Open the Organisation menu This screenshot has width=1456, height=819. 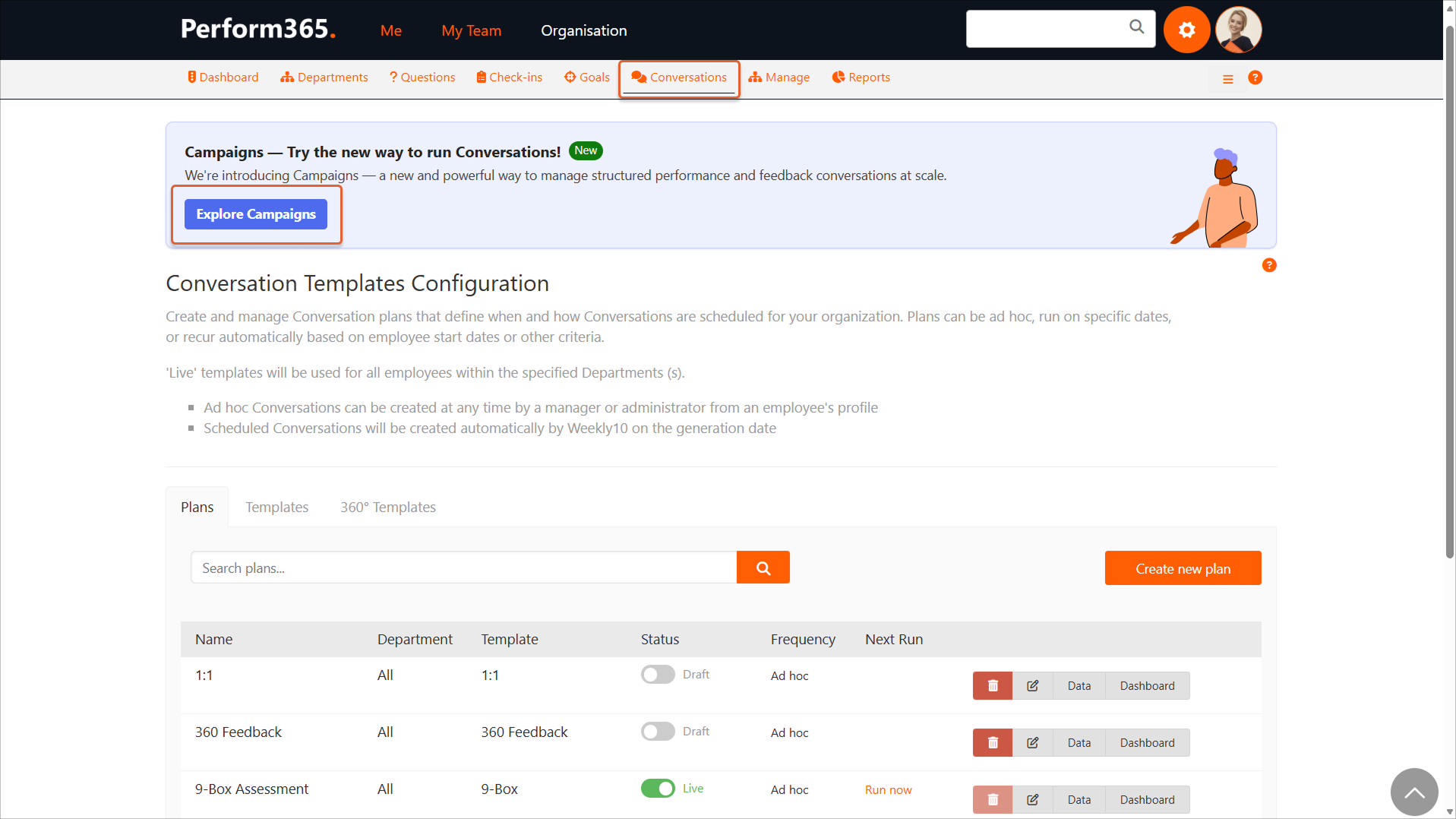[583, 30]
